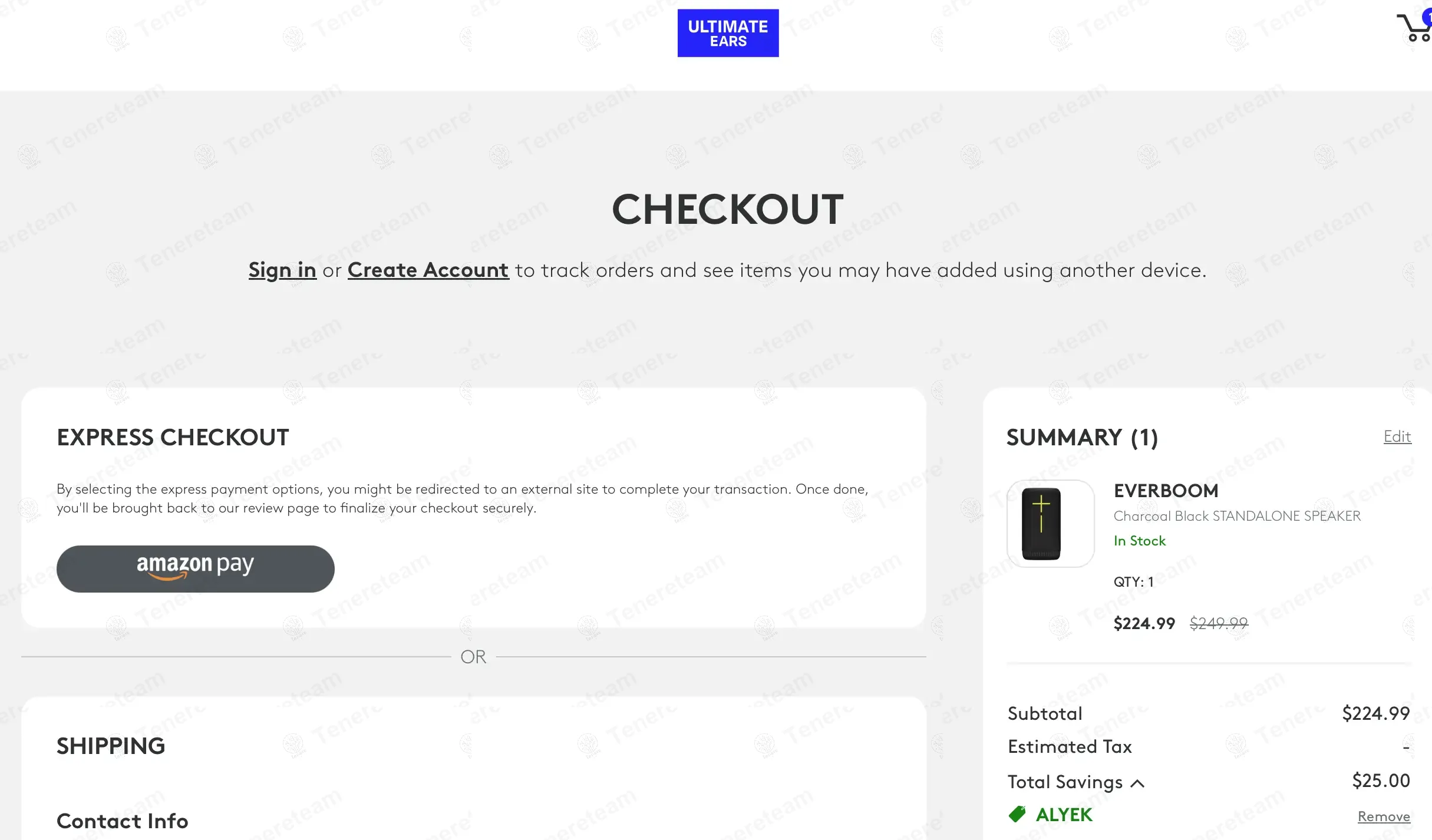Open the shopping cart icon
1432x840 pixels.
(x=1414, y=27)
